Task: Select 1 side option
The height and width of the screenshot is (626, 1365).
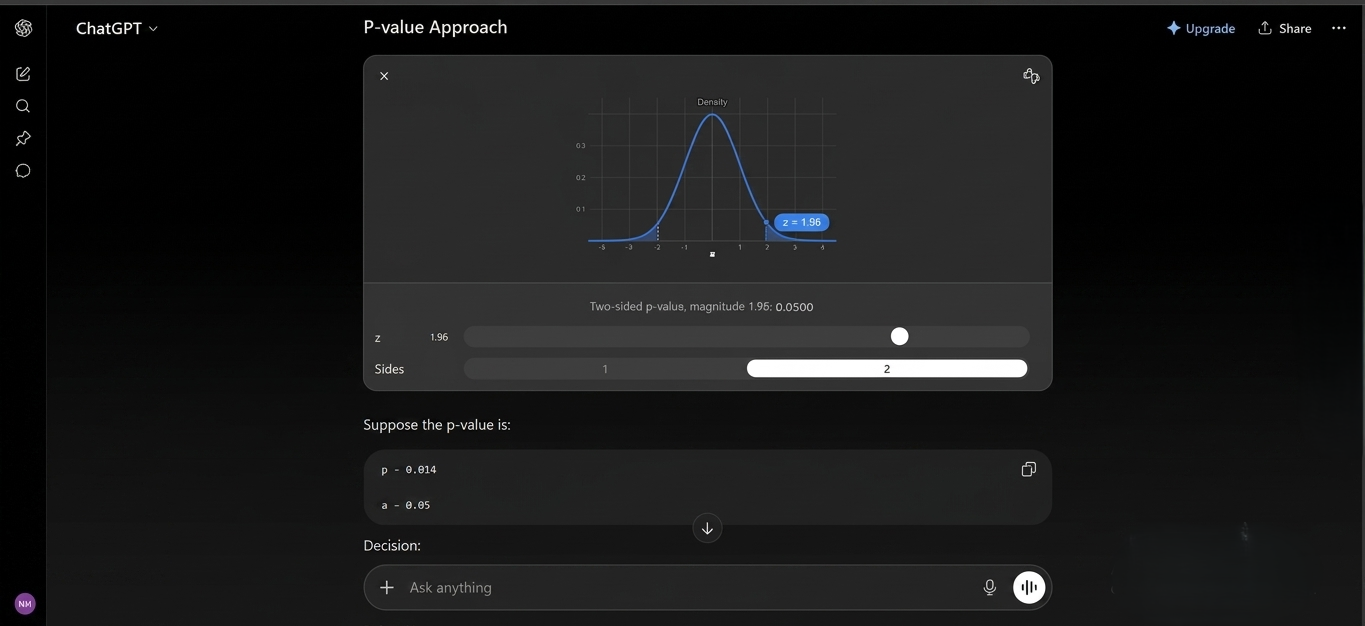Action: coord(605,369)
